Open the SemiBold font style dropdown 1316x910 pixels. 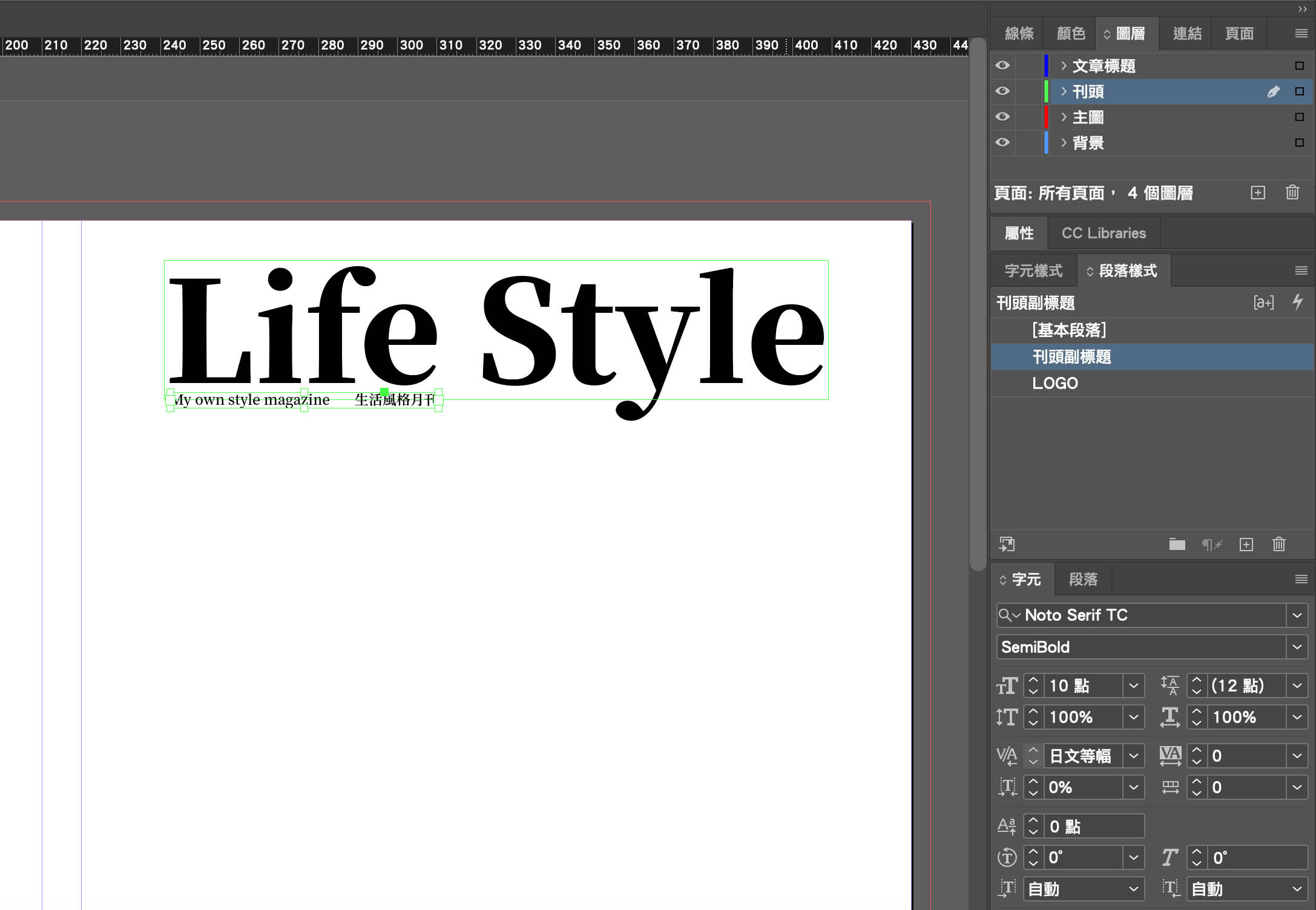(1297, 647)
